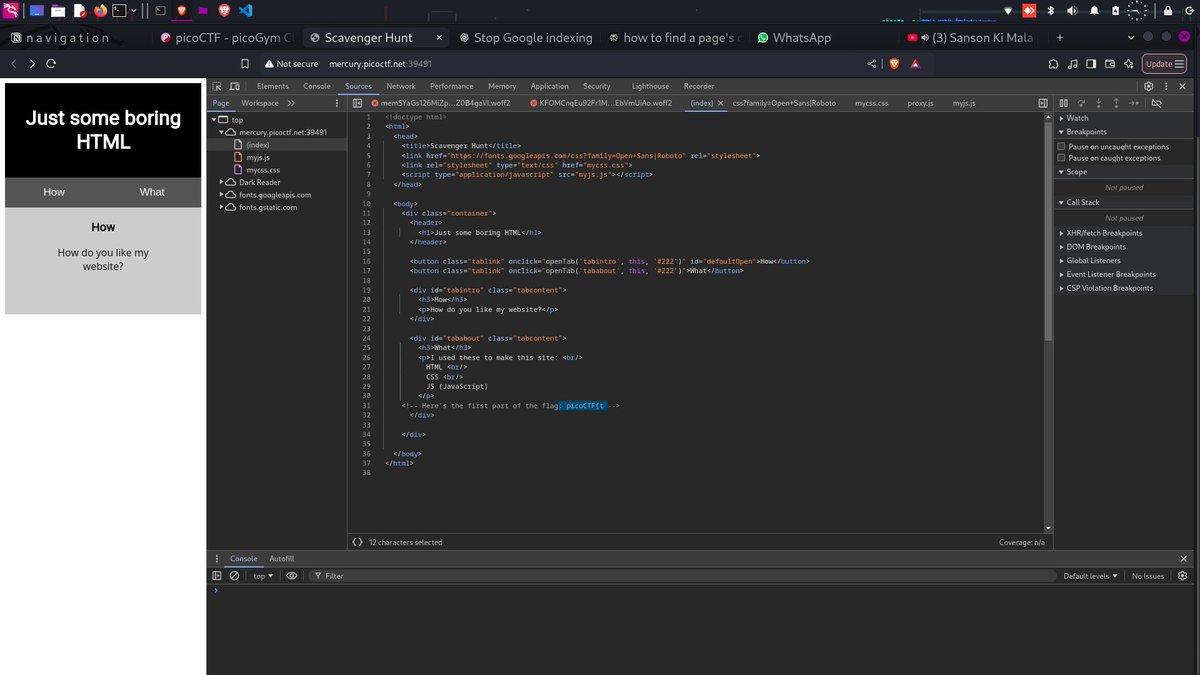1200x675 pixels.
Task: Open the console context 'top' dropdown
Action: pyautogui.click(x=263, y=576)
